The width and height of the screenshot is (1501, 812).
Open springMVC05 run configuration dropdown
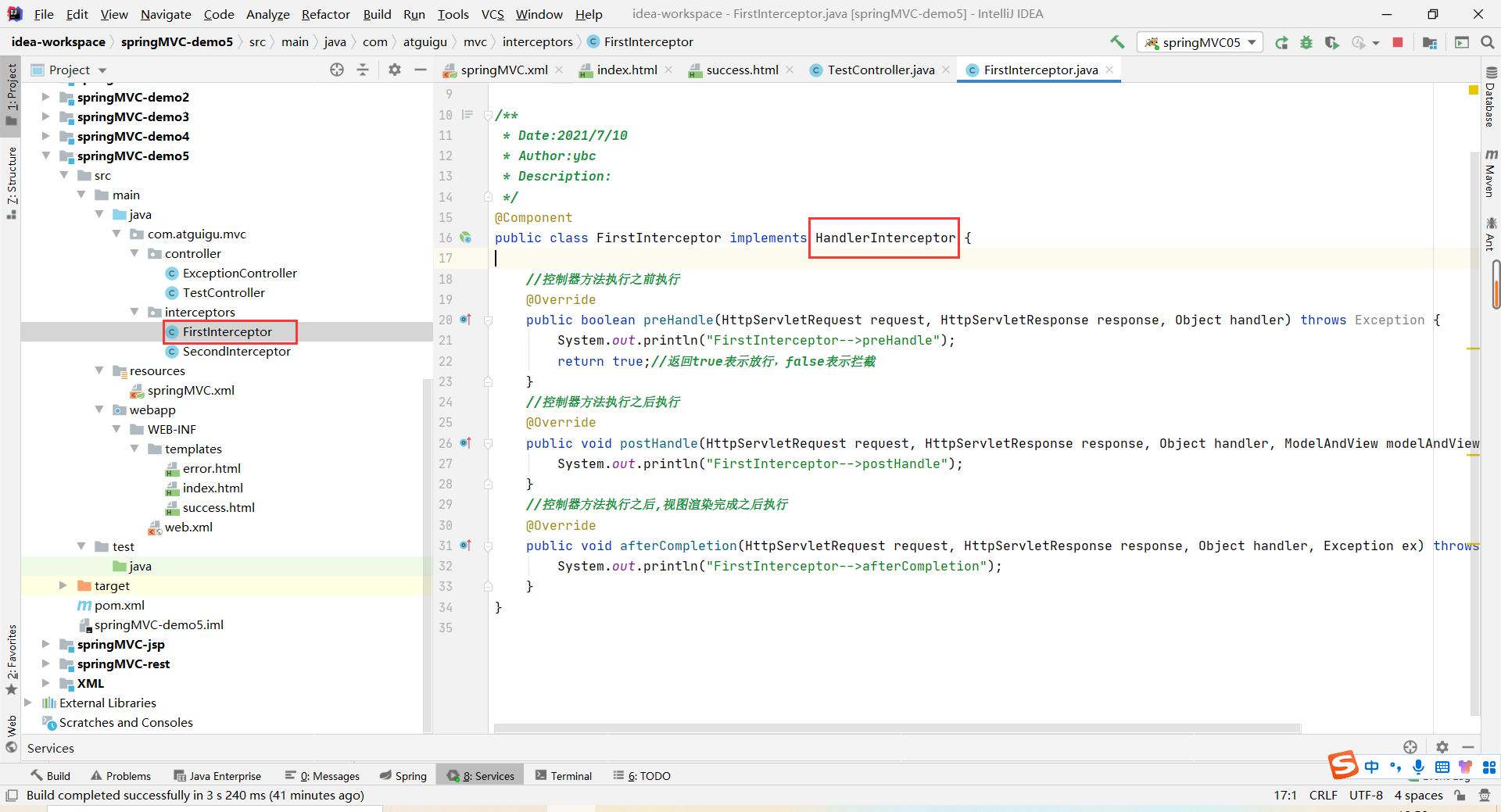(1200, 42)
